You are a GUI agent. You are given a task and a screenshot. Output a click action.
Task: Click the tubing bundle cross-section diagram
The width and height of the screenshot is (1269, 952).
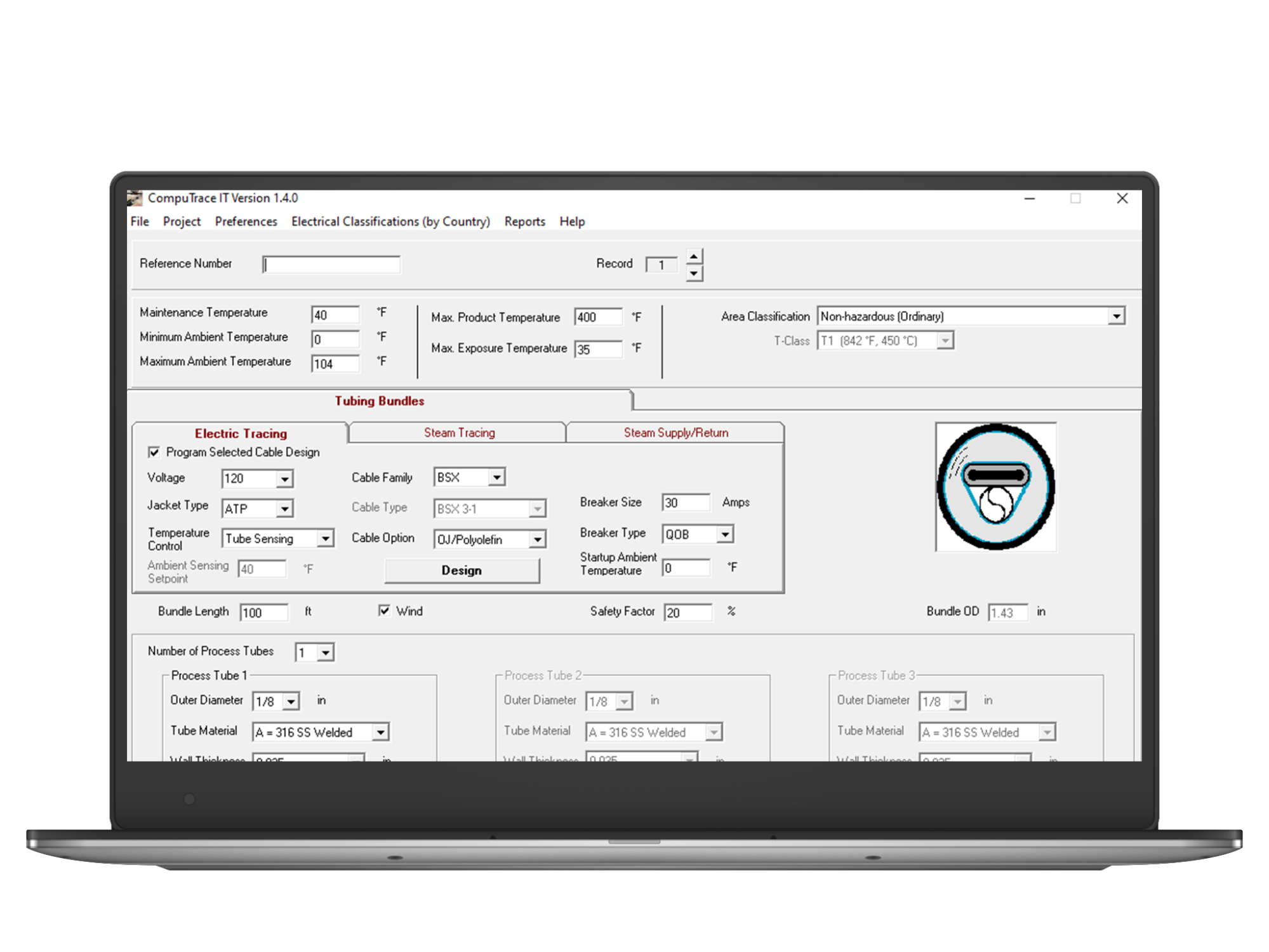coord(995,487)
